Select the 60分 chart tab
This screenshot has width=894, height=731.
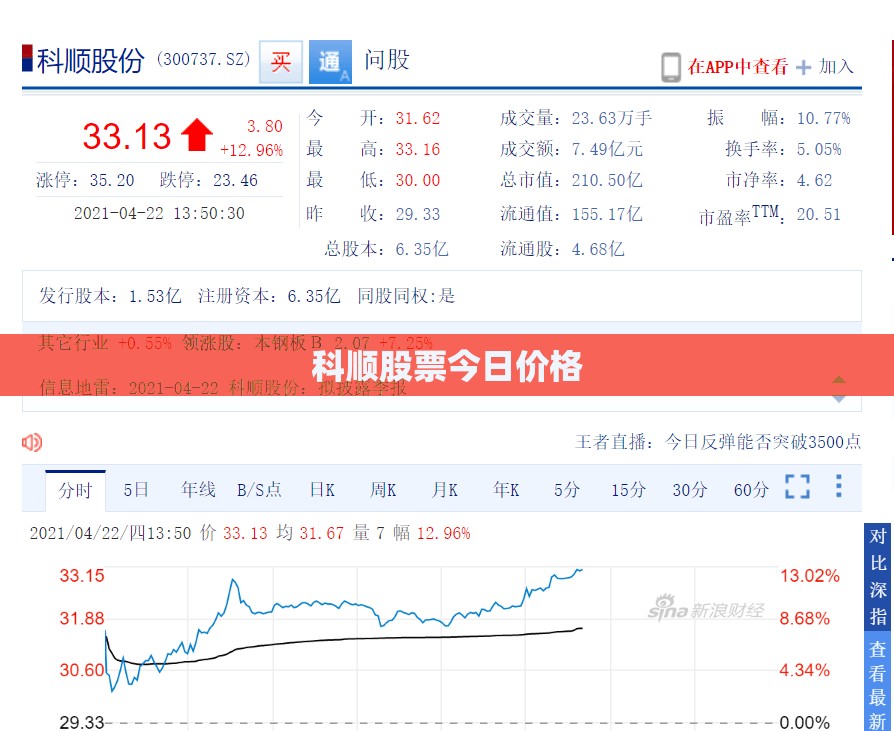[751, 490]
